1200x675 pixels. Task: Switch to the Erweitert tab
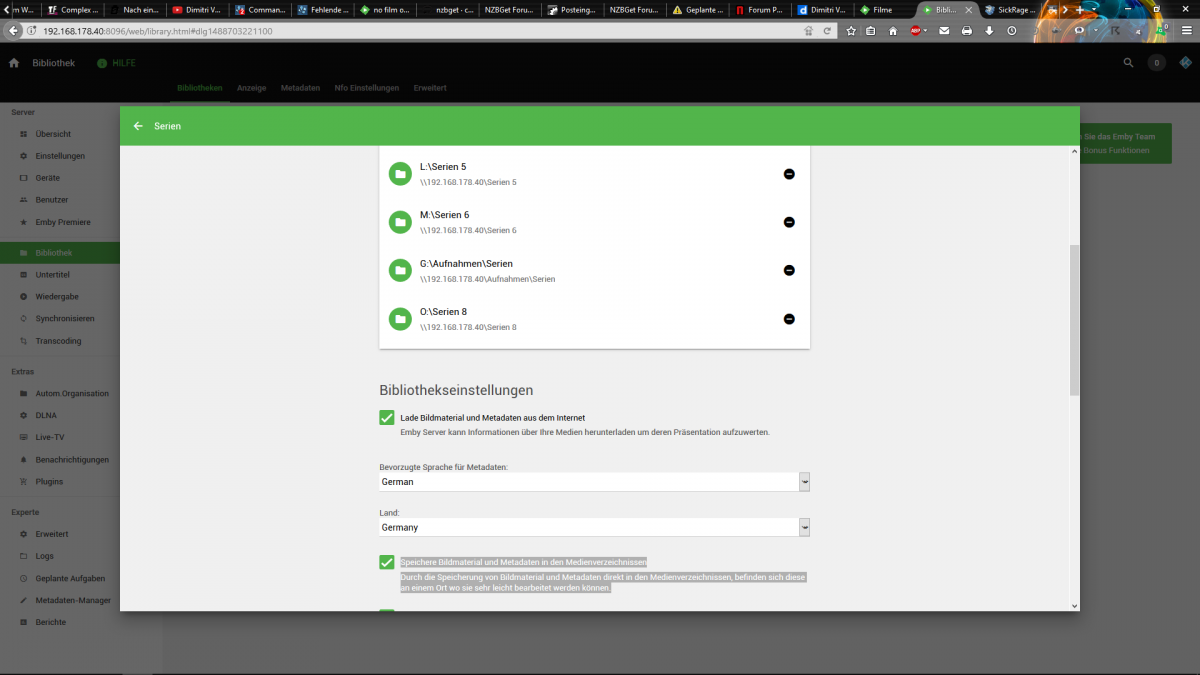(430, 88)
